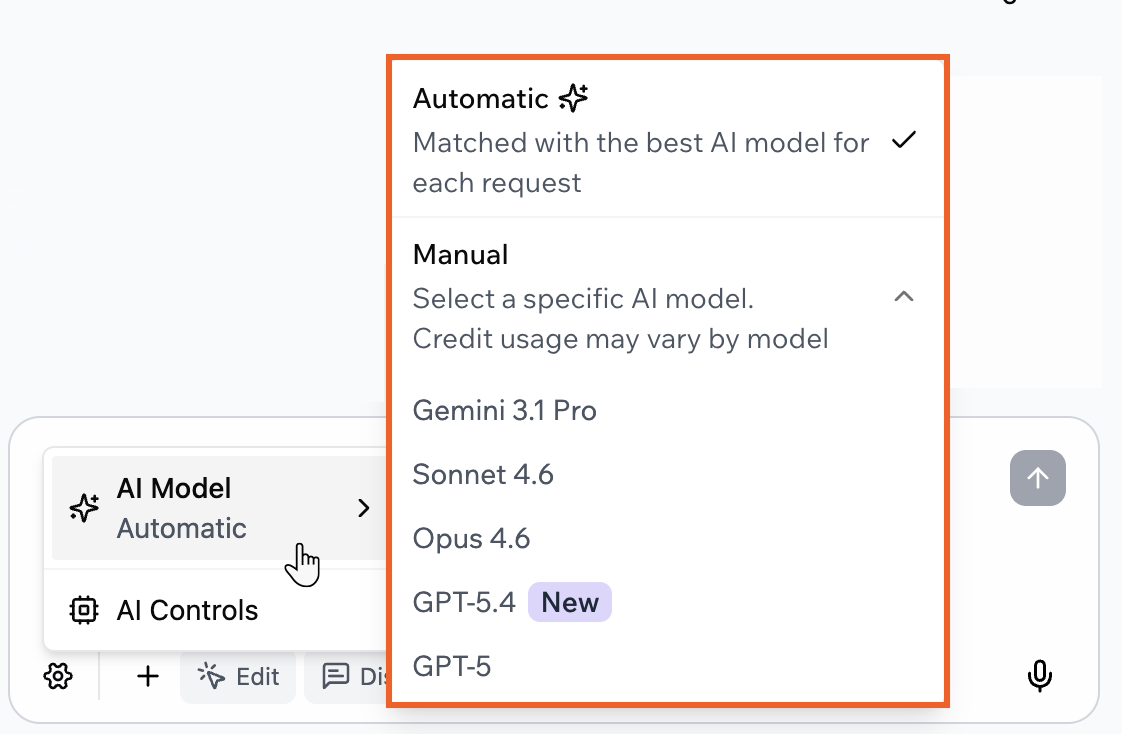Expand the AI Model submenu arrow
Screen dimensions: 1122x734
(363, 508)
